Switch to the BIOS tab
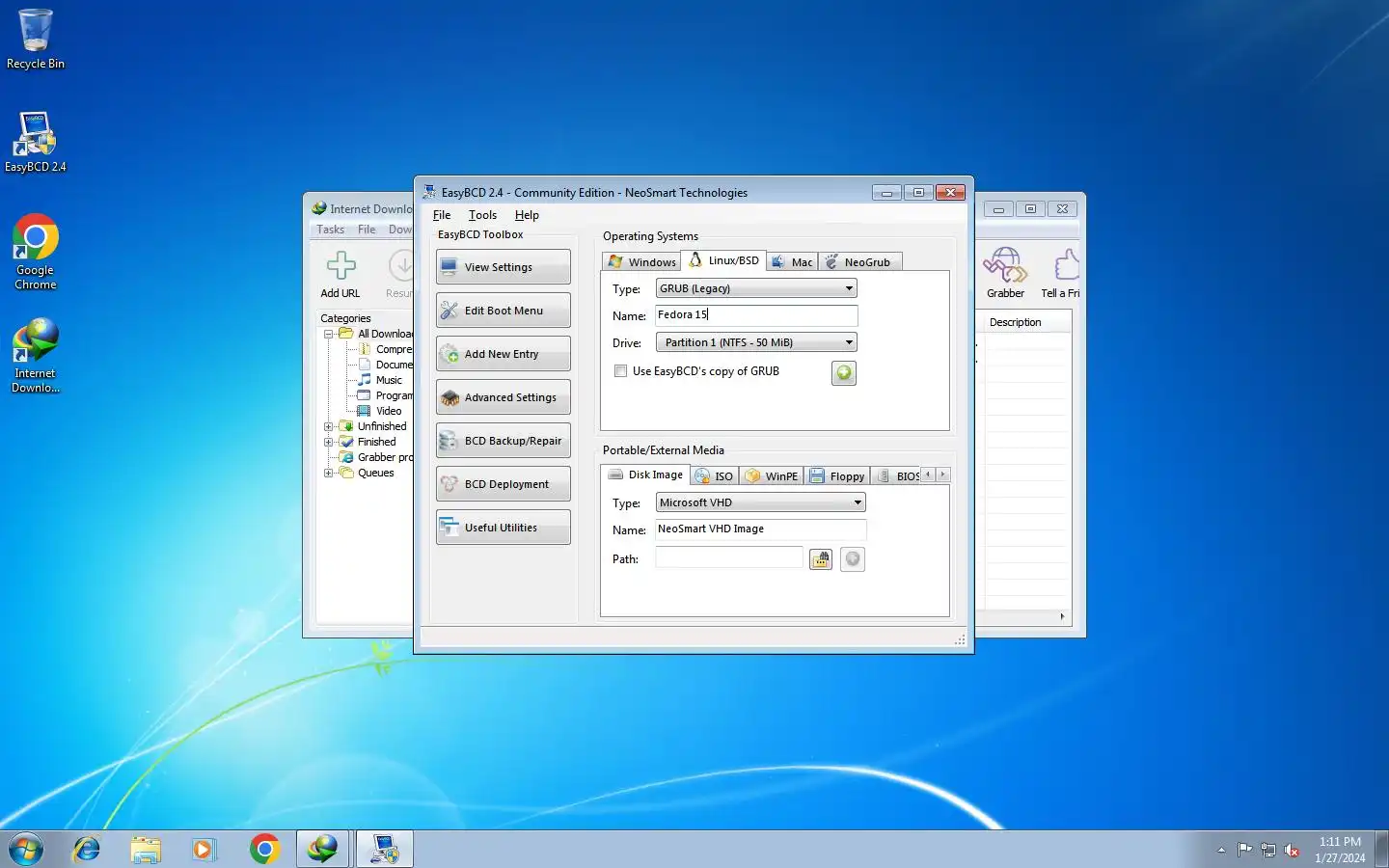This screenshot has width=1389, height=868. click(x=897, y=476)
